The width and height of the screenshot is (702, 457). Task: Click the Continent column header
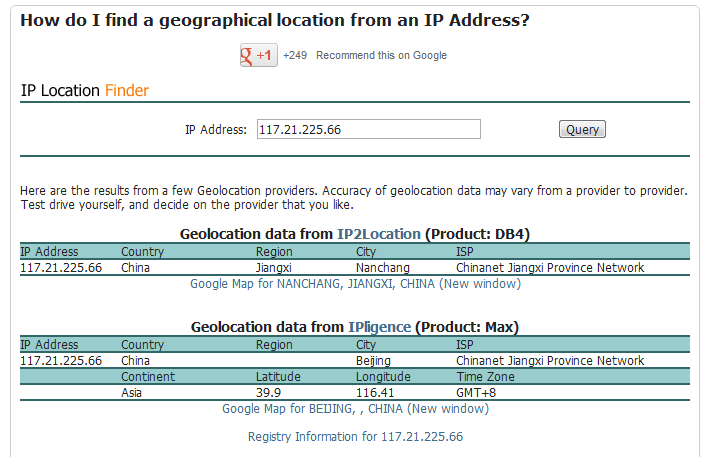(x=148, y=376)
